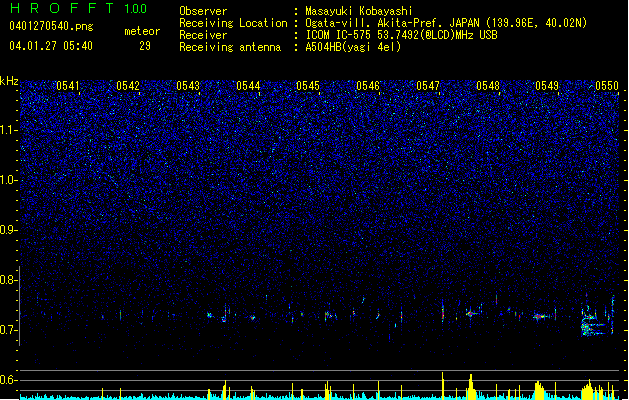Click the 0548 time marker
629x400 pixels.
[x=488, y=86]
